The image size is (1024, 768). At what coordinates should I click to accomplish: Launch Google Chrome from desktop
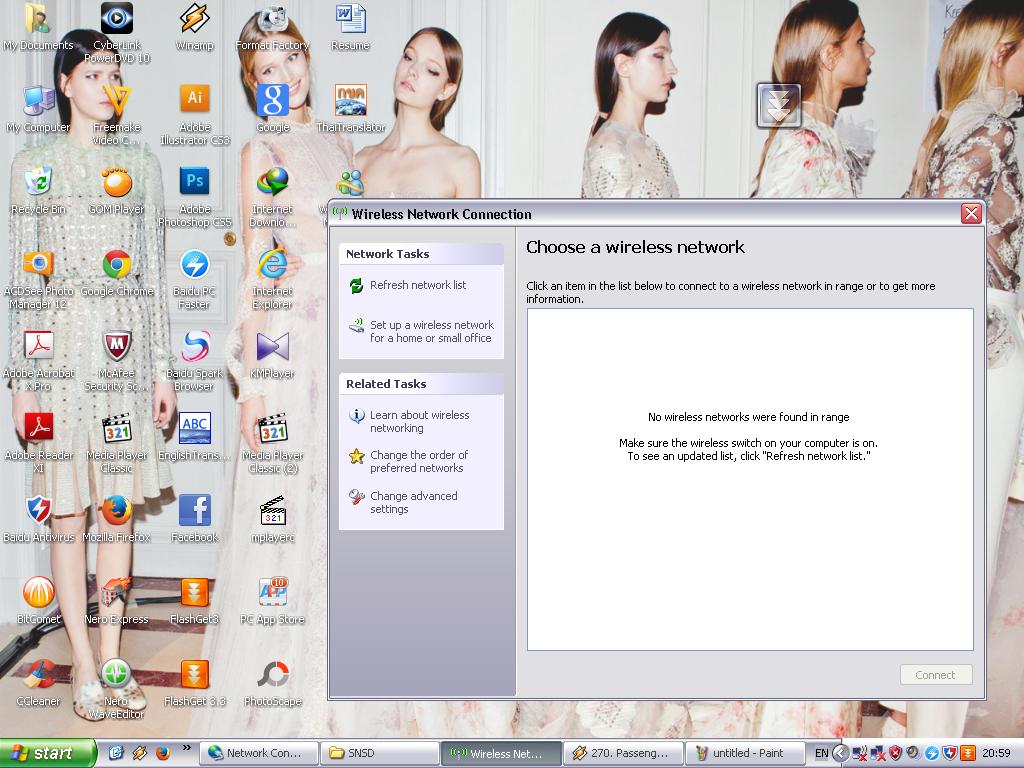coord(117,273)
